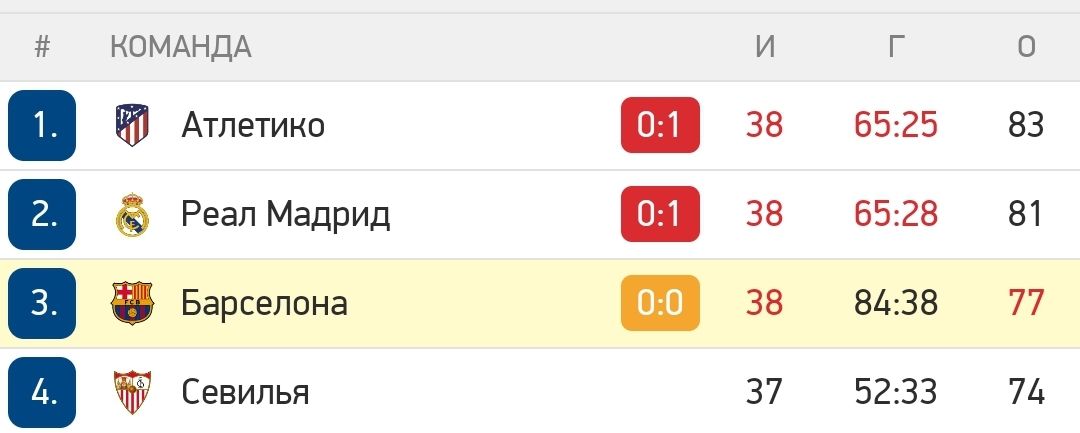
Task: Open Севилья team name link
Action: pos(245,391)
